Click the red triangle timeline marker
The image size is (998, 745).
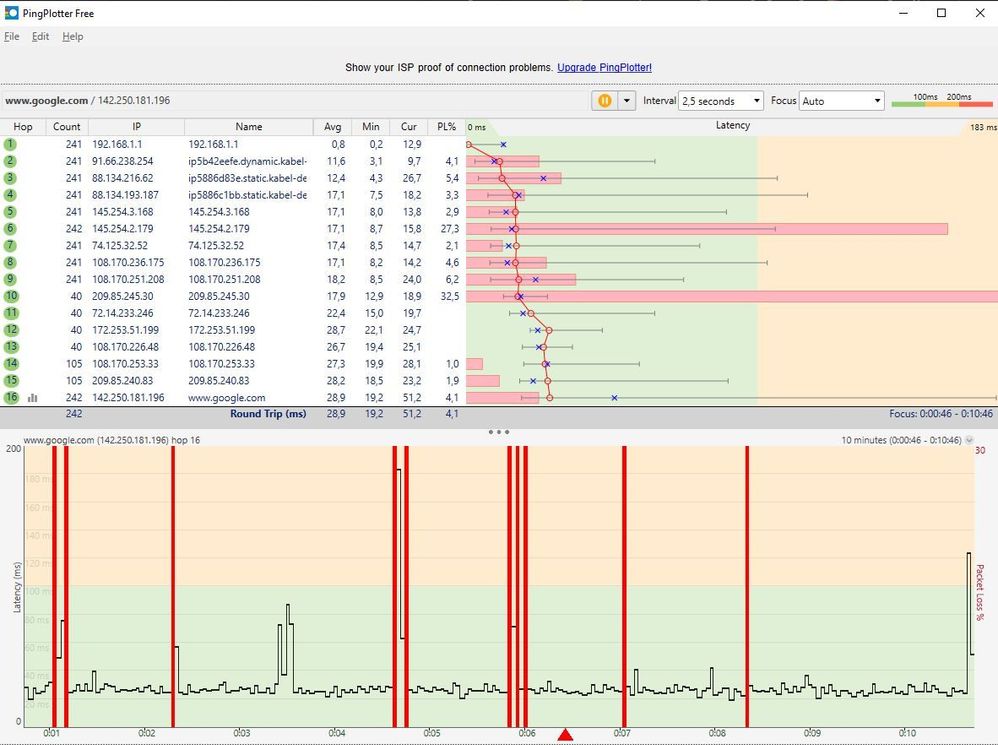[565, 735]
